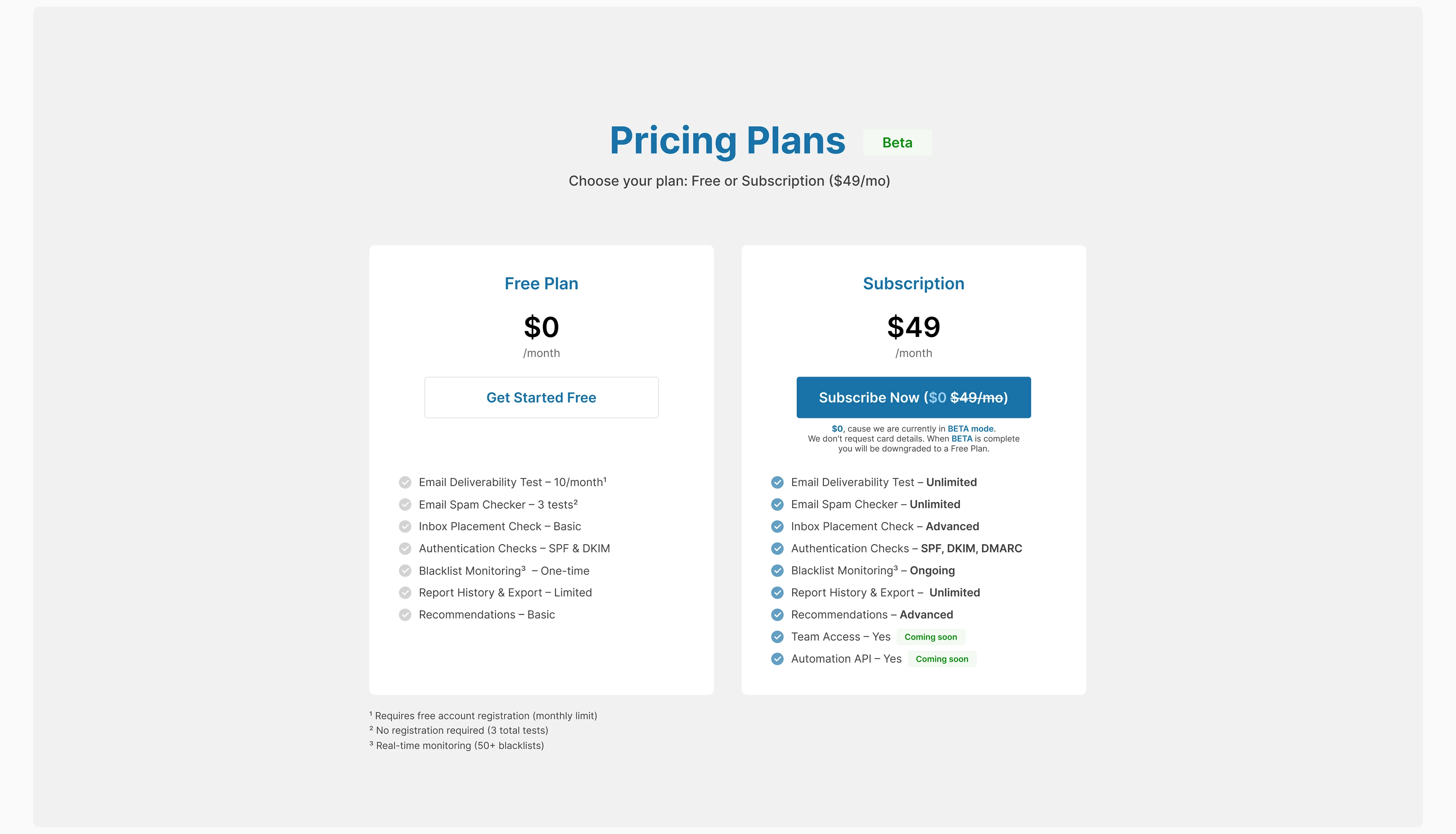Click blue check icon for unlimited Email Deliverability Test

pos(777,482)
